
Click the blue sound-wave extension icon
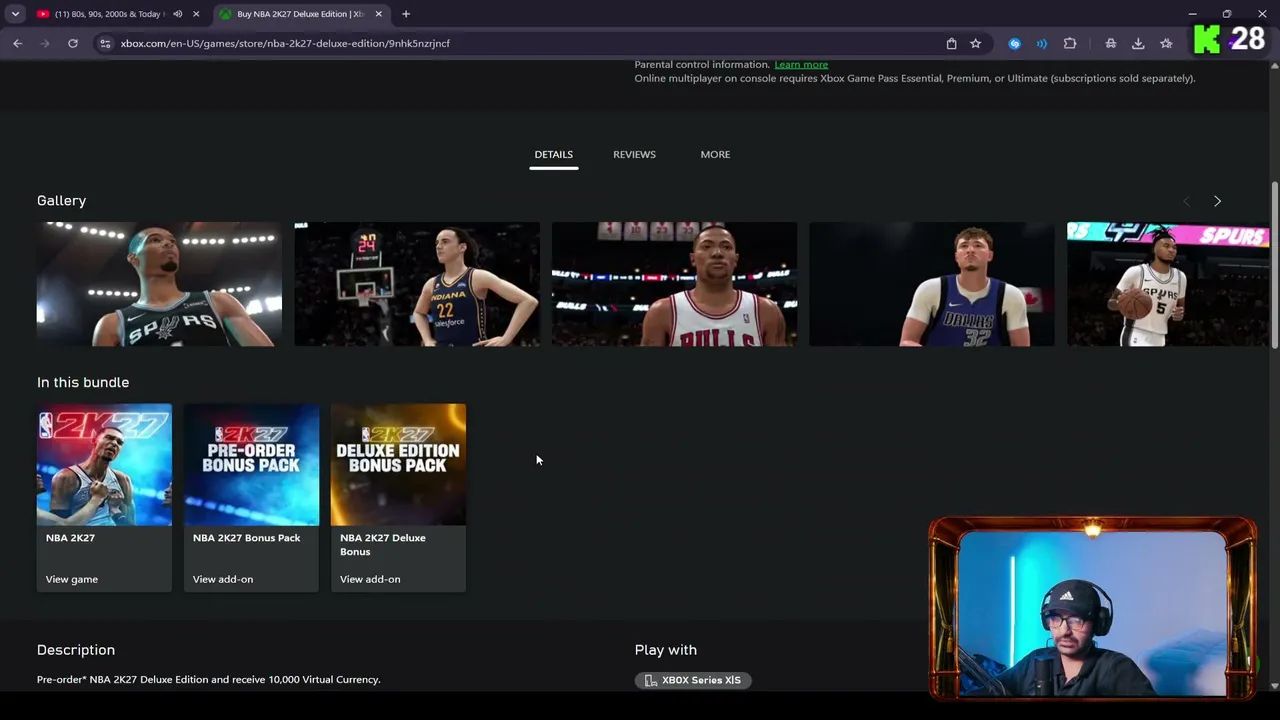[x=1042, y=43]
